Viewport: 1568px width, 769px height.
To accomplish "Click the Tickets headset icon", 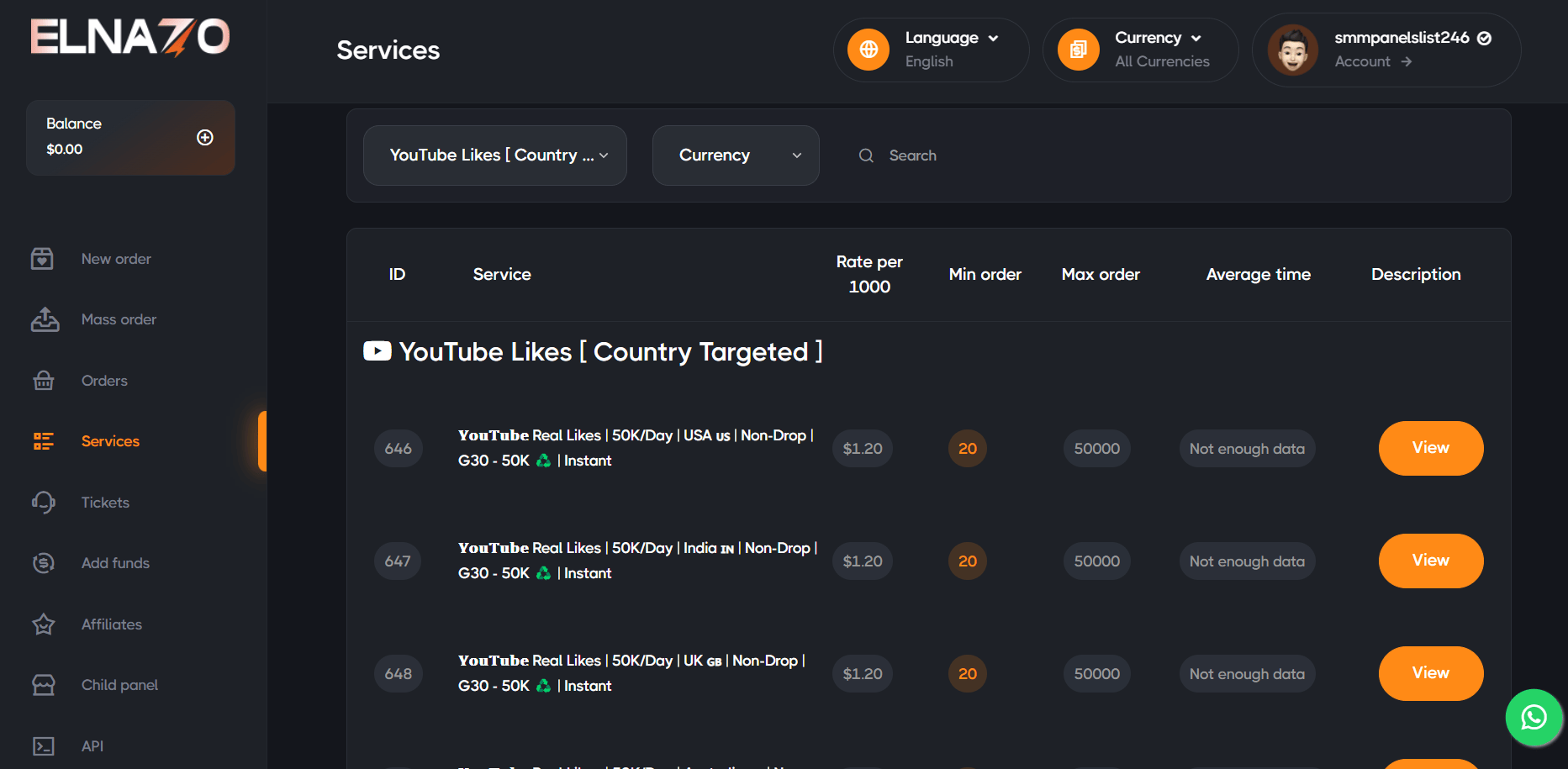I will coord(43,503).
